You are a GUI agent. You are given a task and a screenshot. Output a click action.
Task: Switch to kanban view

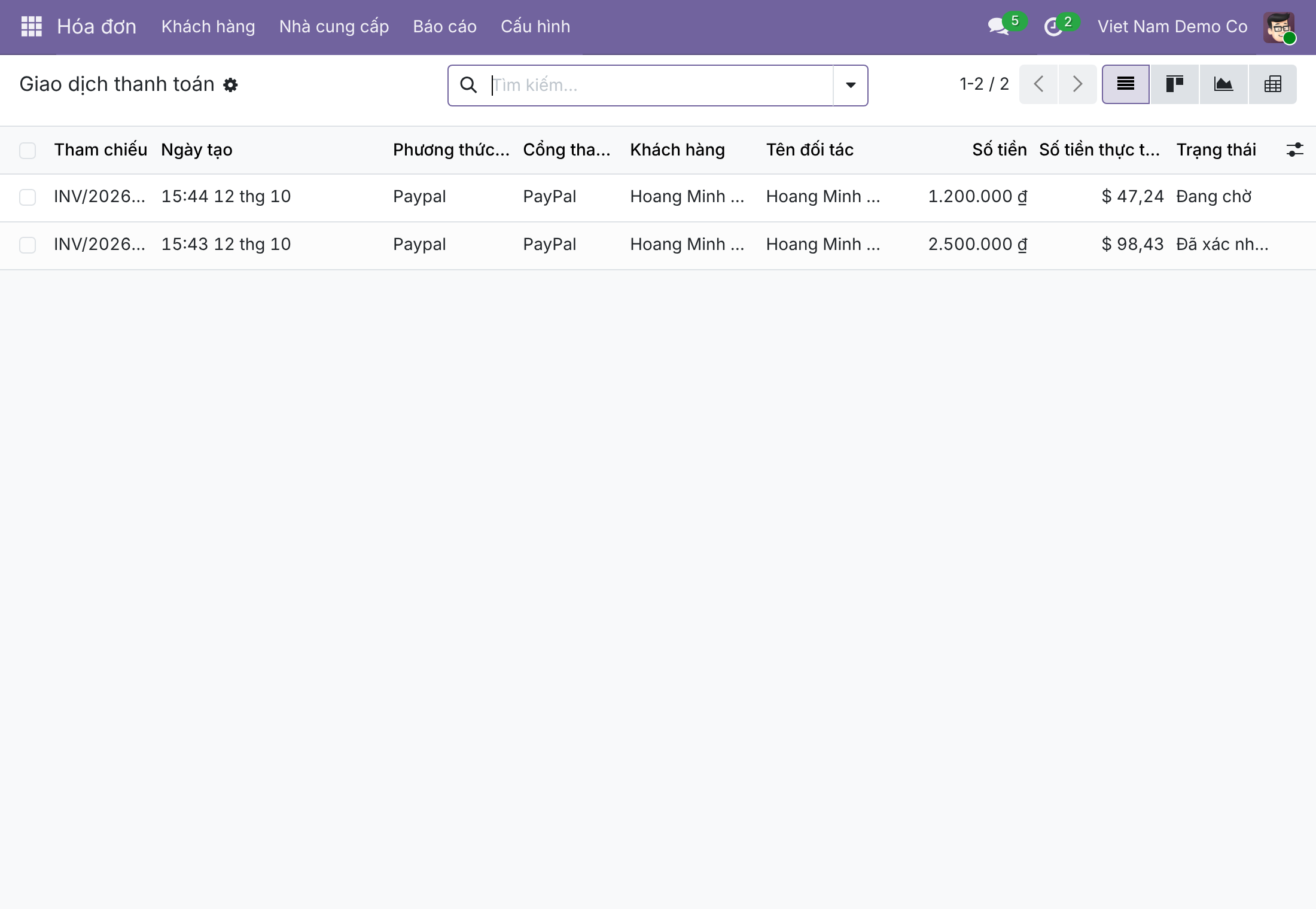point(1175,84)
